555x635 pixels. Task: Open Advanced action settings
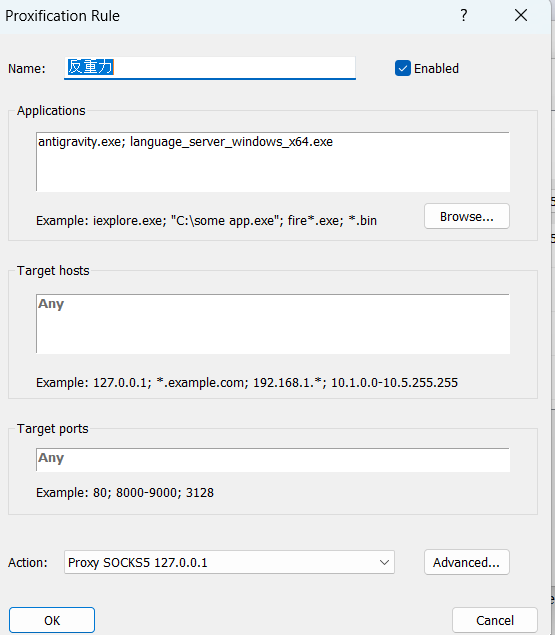coord(467,562)
